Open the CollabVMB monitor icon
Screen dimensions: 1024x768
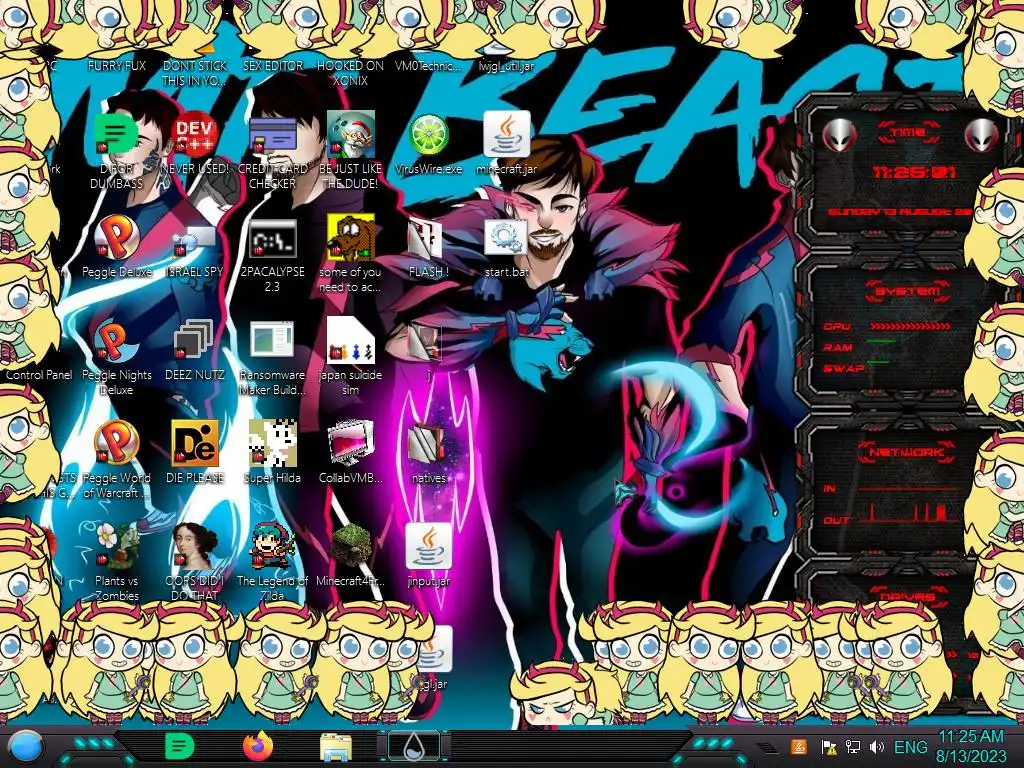tap(351, 444)
